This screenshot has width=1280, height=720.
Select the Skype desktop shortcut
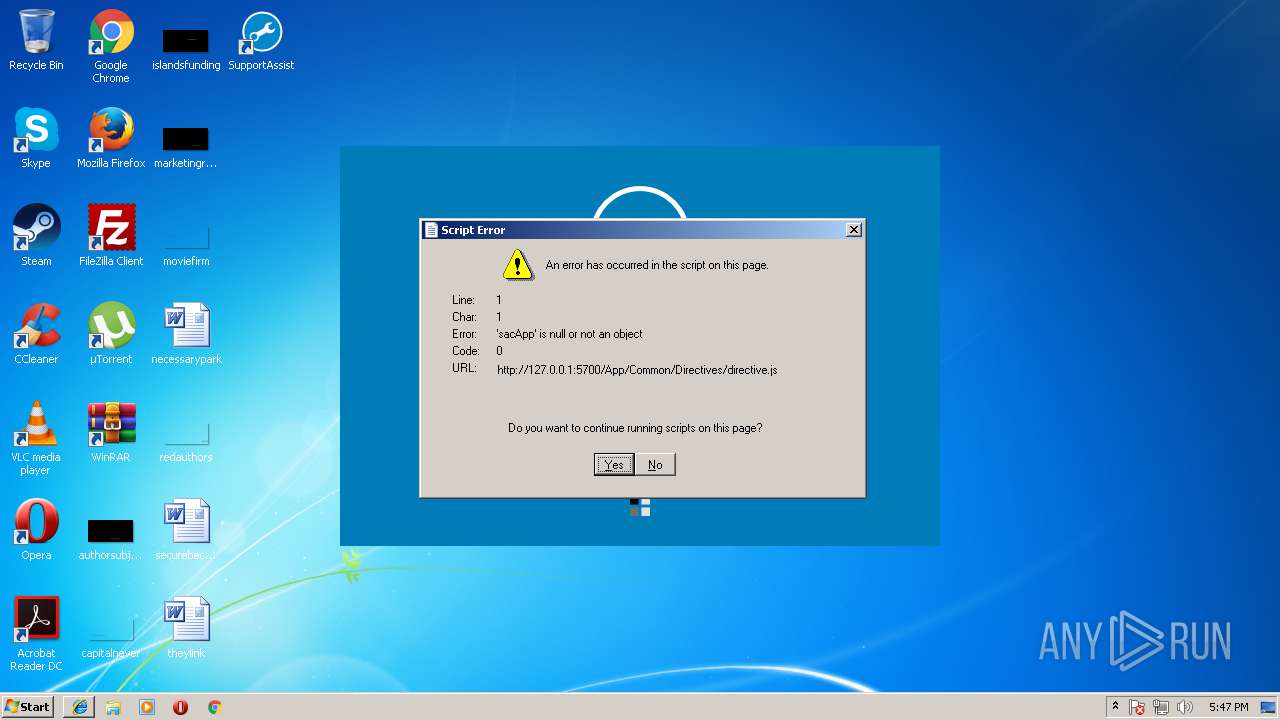[36, 138]
